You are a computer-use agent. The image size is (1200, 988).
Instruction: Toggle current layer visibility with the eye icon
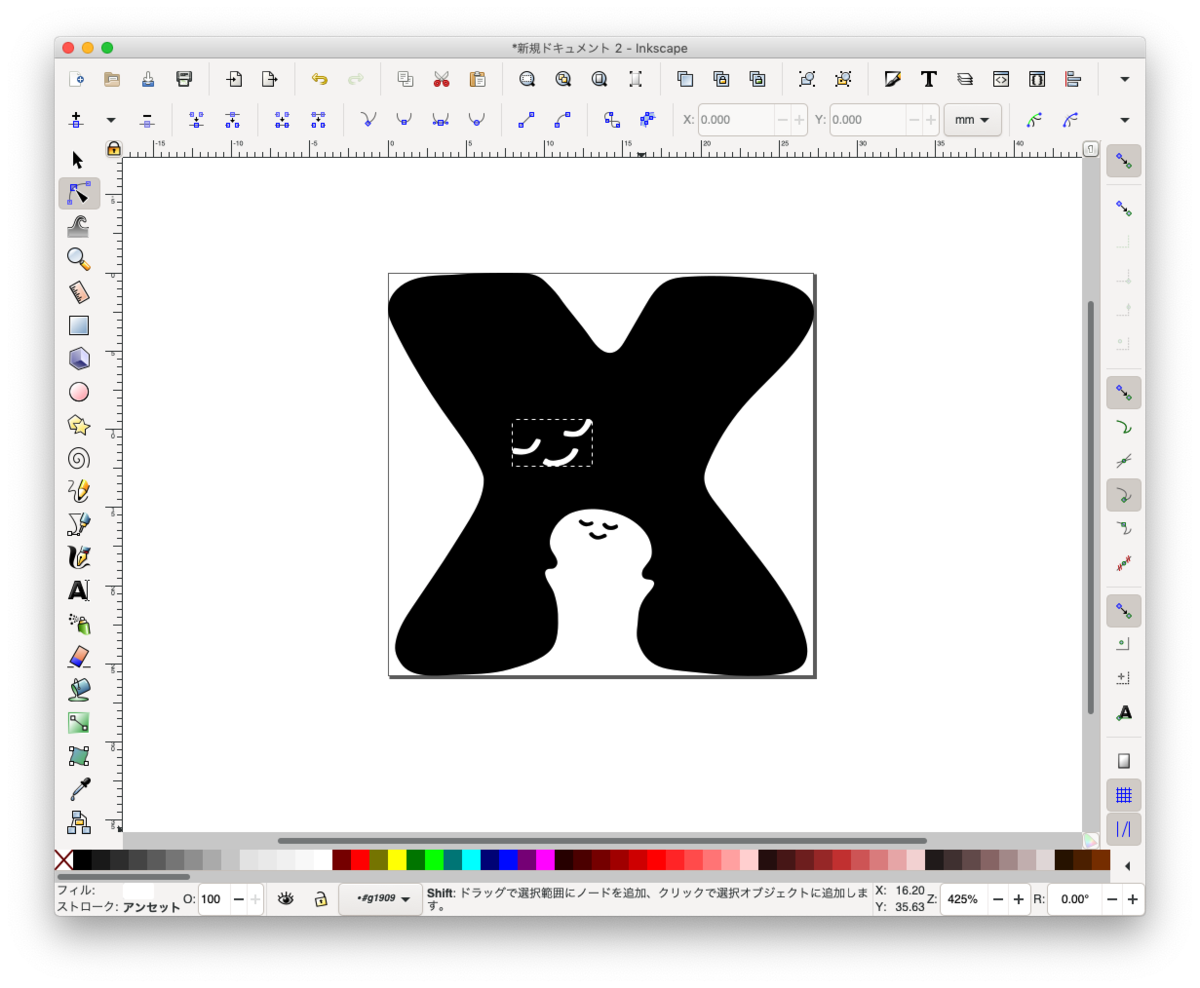(x=284, y=899)
